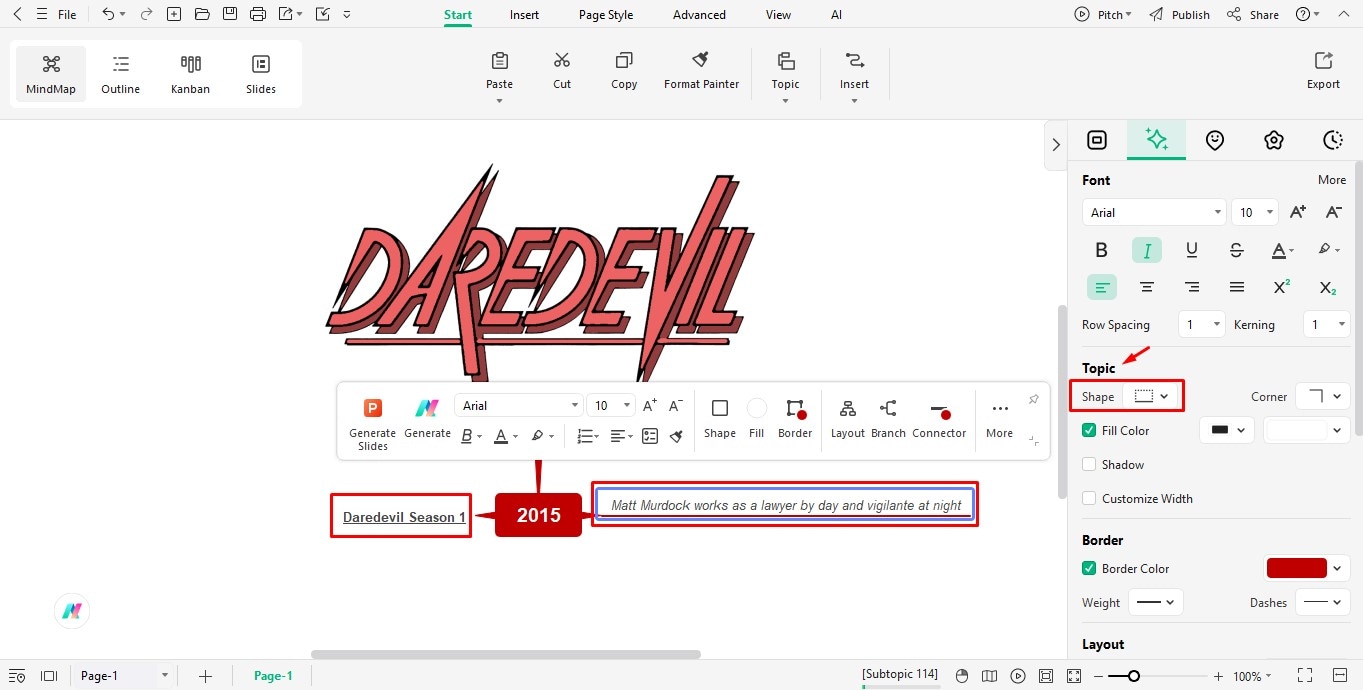The width and height of the screenshot is (1363, 690).
Task: Switch to Advanced tab
Action: click(699, 15)
